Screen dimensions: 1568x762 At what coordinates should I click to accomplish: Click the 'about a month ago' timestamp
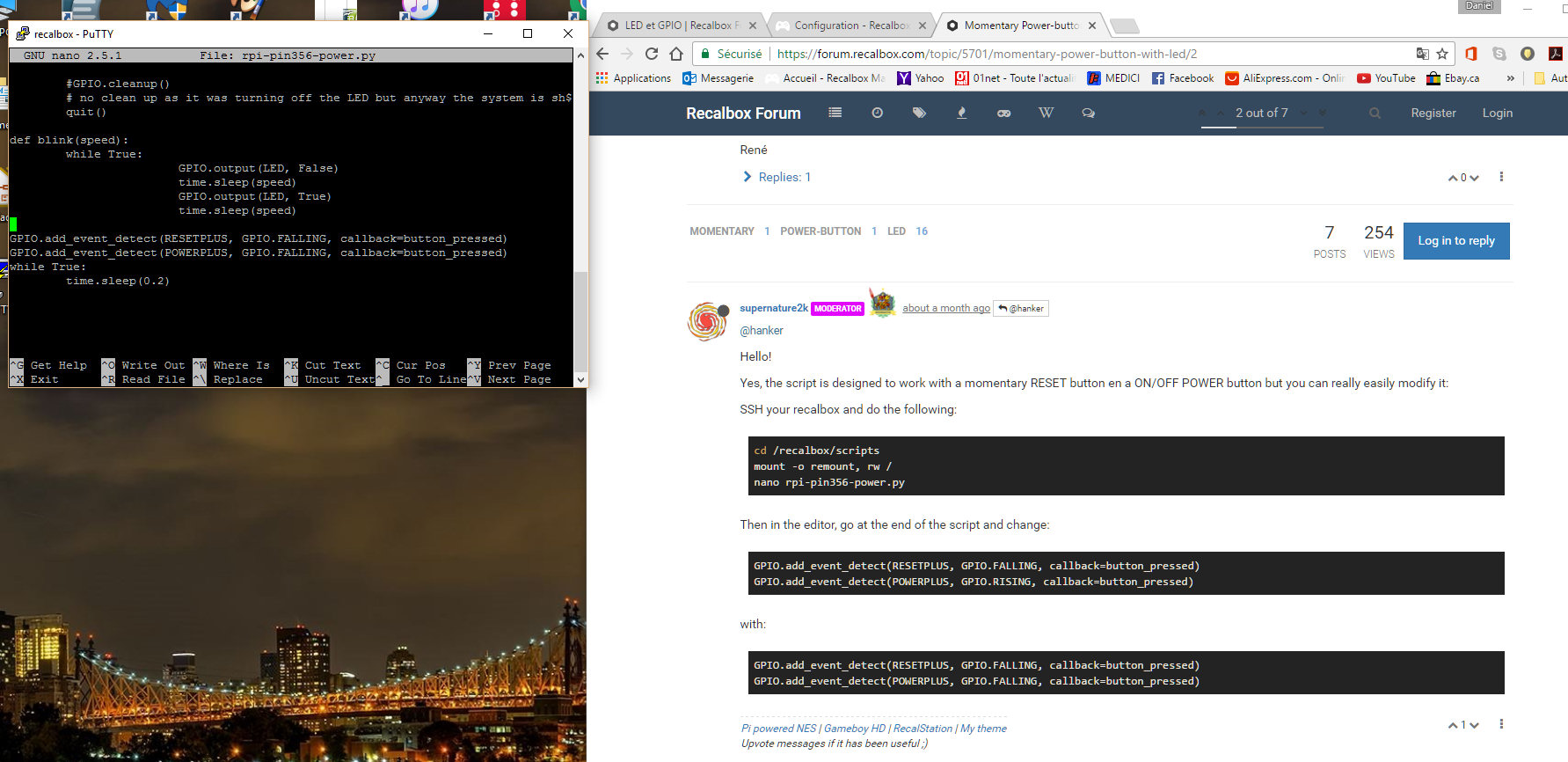pyautogui.click(x=946, y=308)
